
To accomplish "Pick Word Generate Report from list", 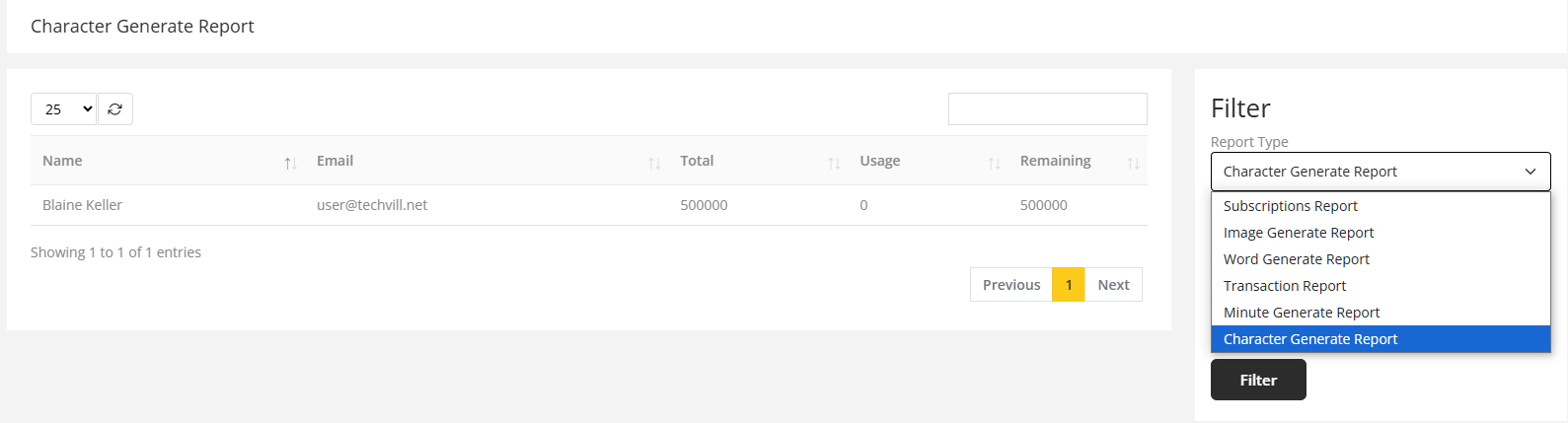I will pyautogui.click(x=1296, y=259).
